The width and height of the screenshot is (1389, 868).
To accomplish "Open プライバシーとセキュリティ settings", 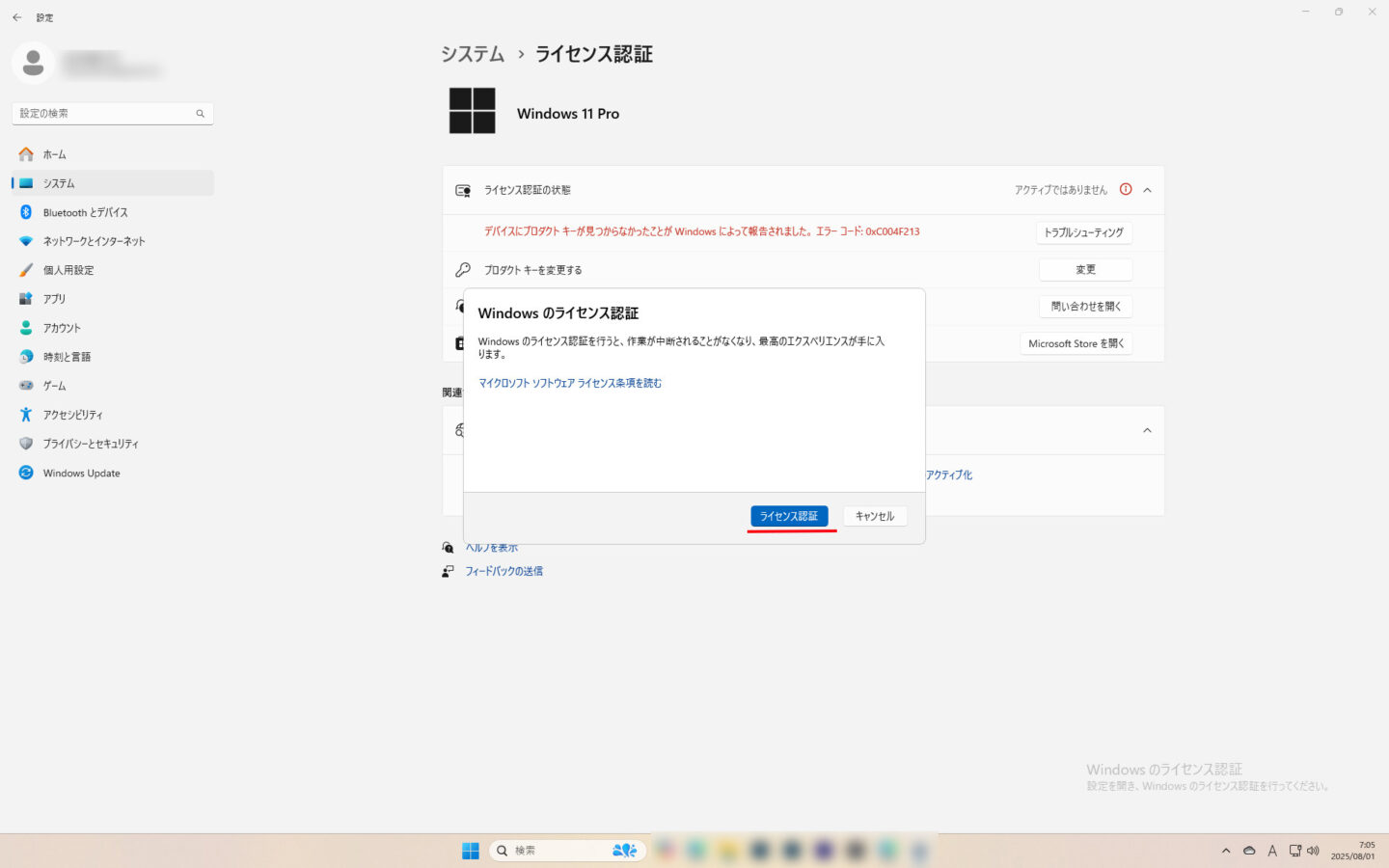I will 113,444.
